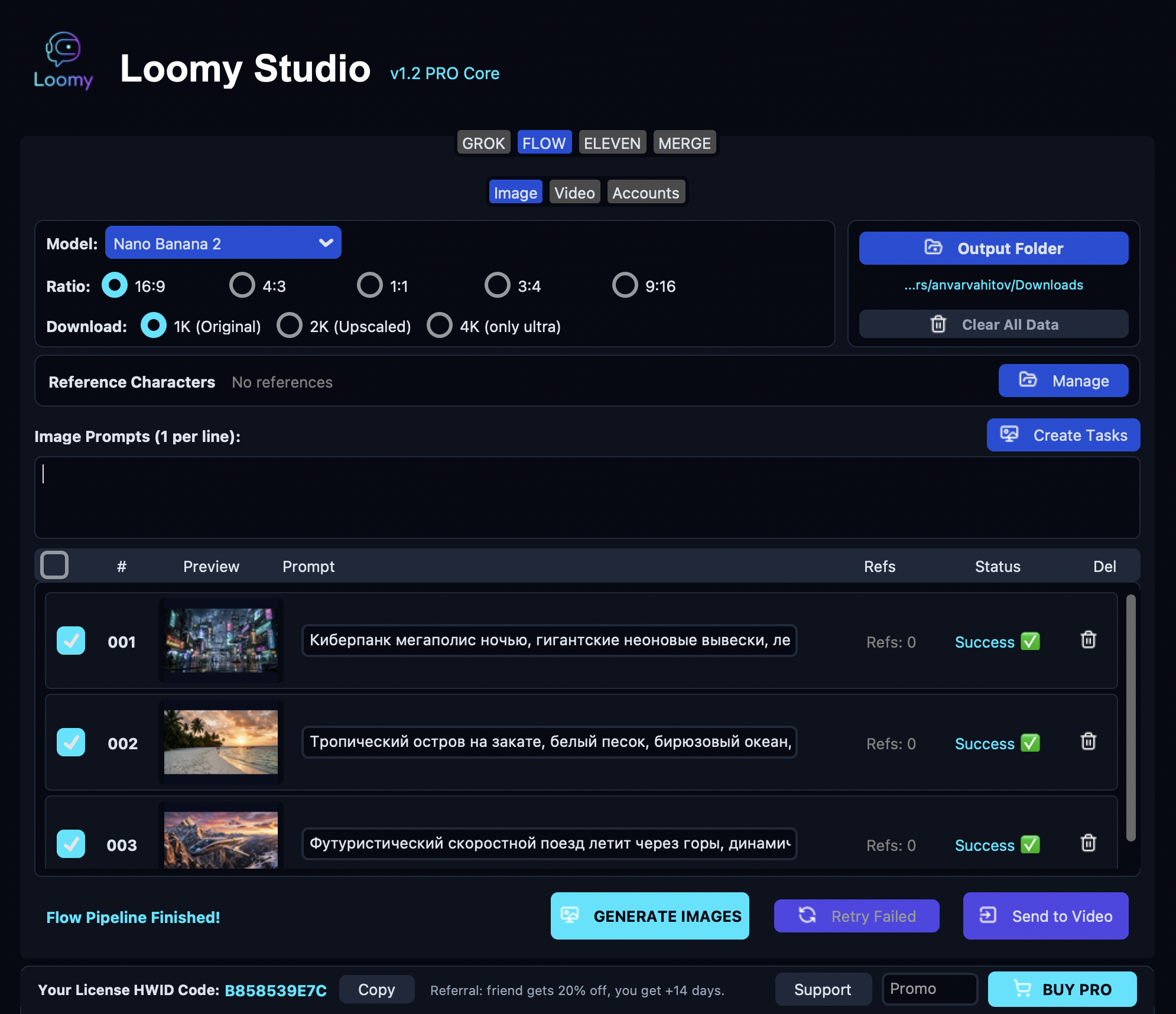Click the Promo code input field
Screen dimensions: 1176x1014
point(930,989)
